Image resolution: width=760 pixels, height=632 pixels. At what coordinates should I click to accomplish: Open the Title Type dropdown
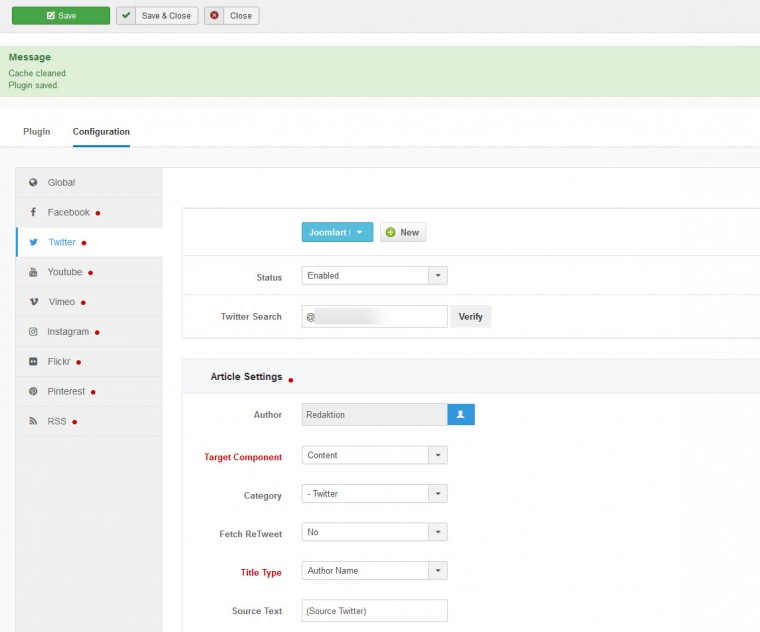click(374, 571)
